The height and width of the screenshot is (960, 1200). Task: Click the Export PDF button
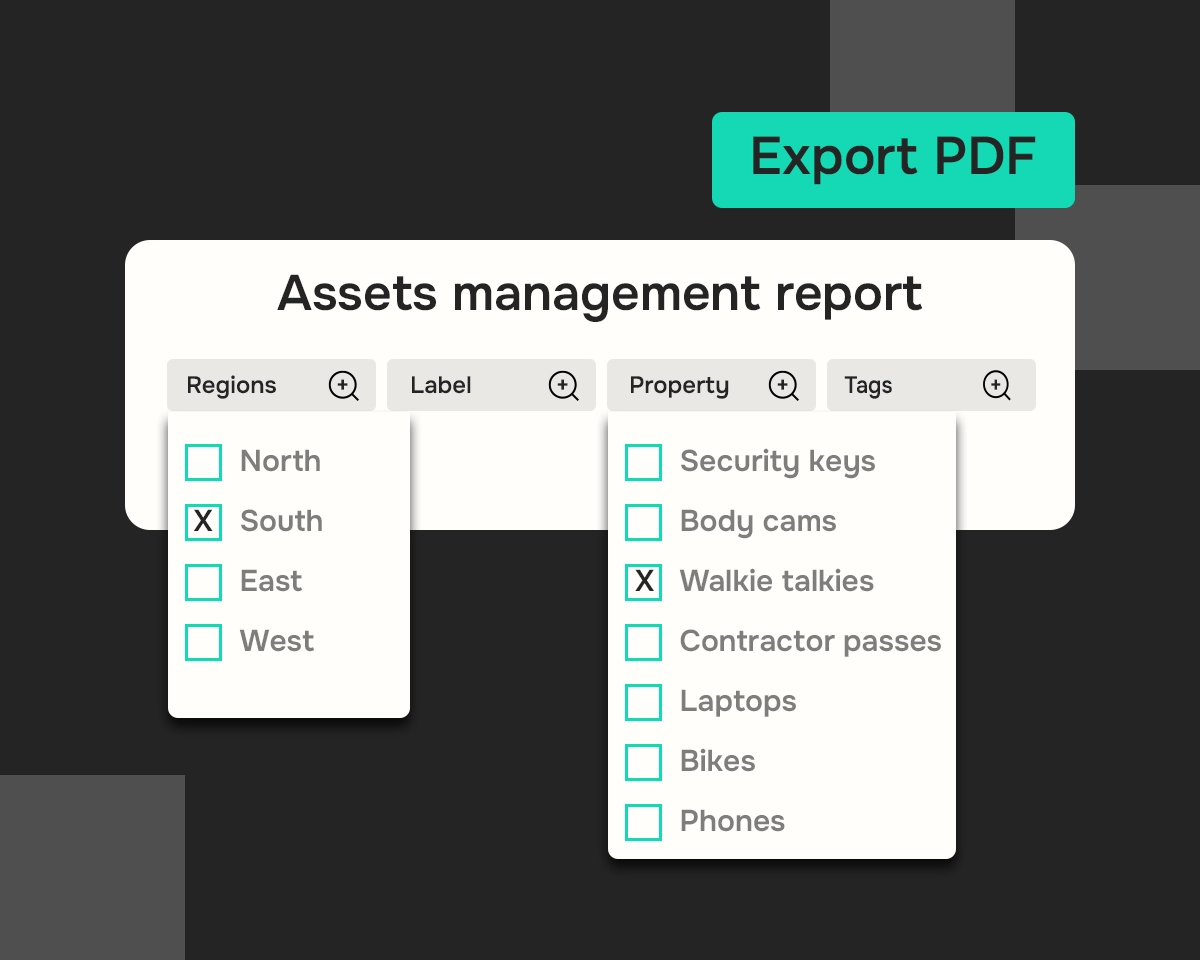[893, 159]
